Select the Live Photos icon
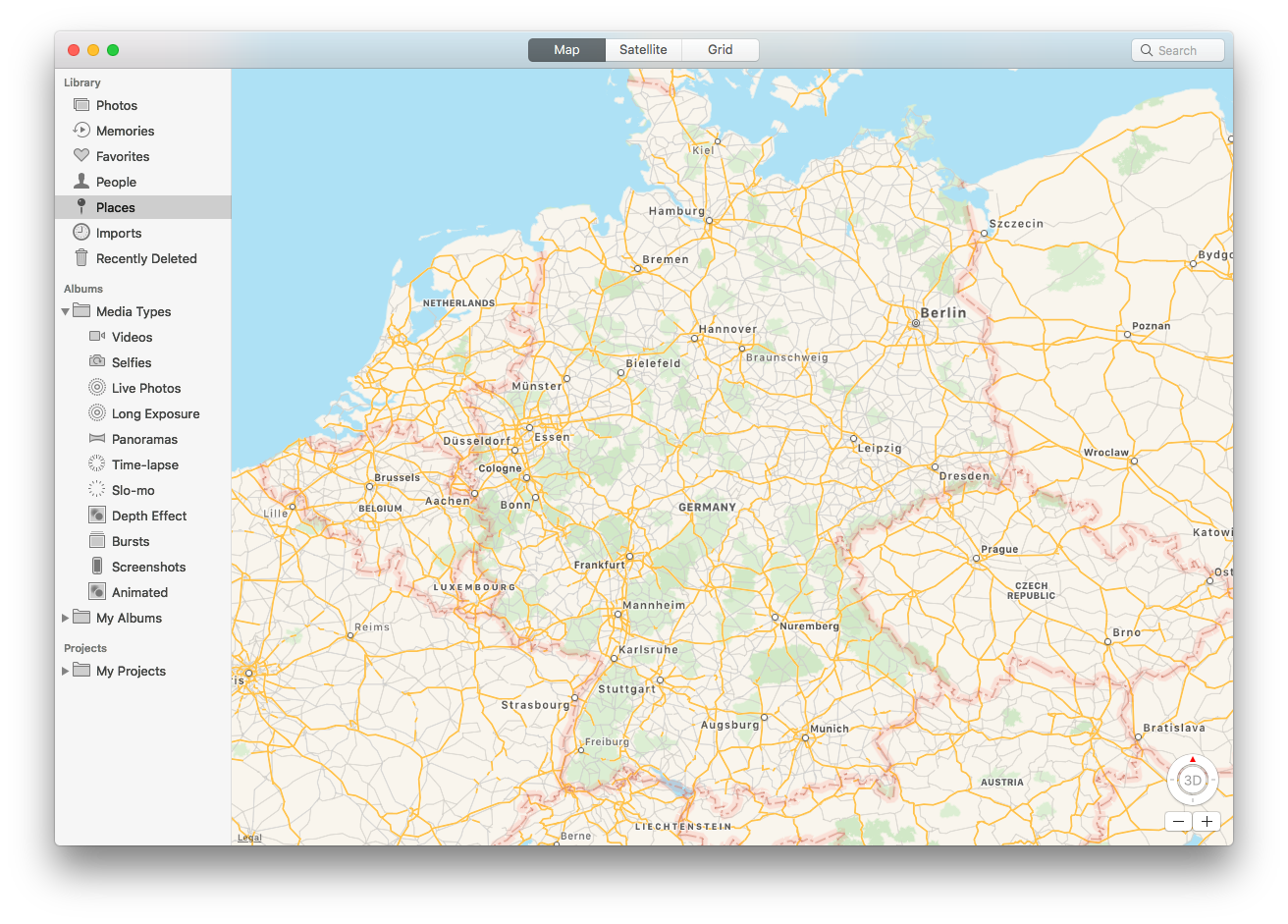The width and height of the screenshot is (1288, 924). point(97,388)
